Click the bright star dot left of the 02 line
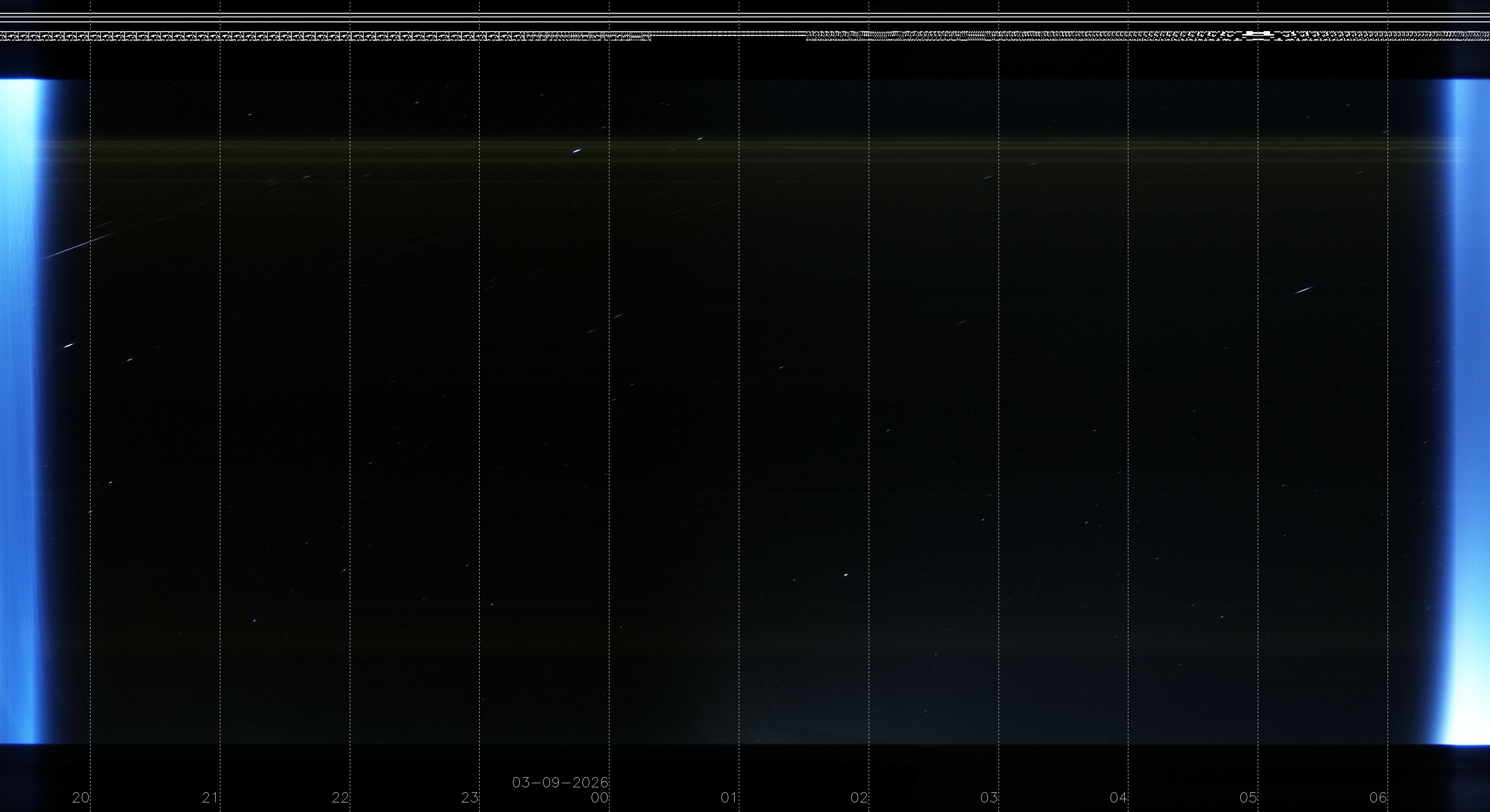 (x=846, y=575)
